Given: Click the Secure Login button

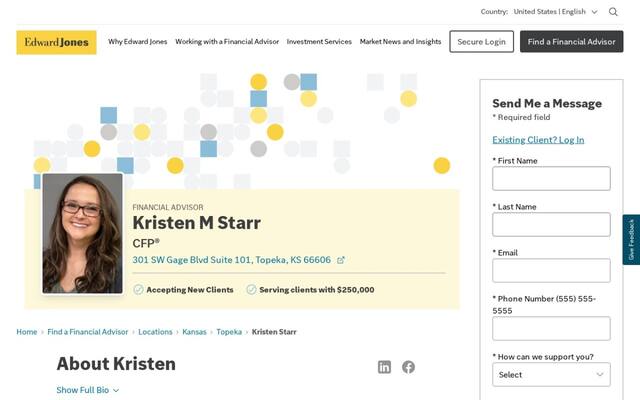Looking at the screenshot, I should pyautogui.click(x=482, y=42).
